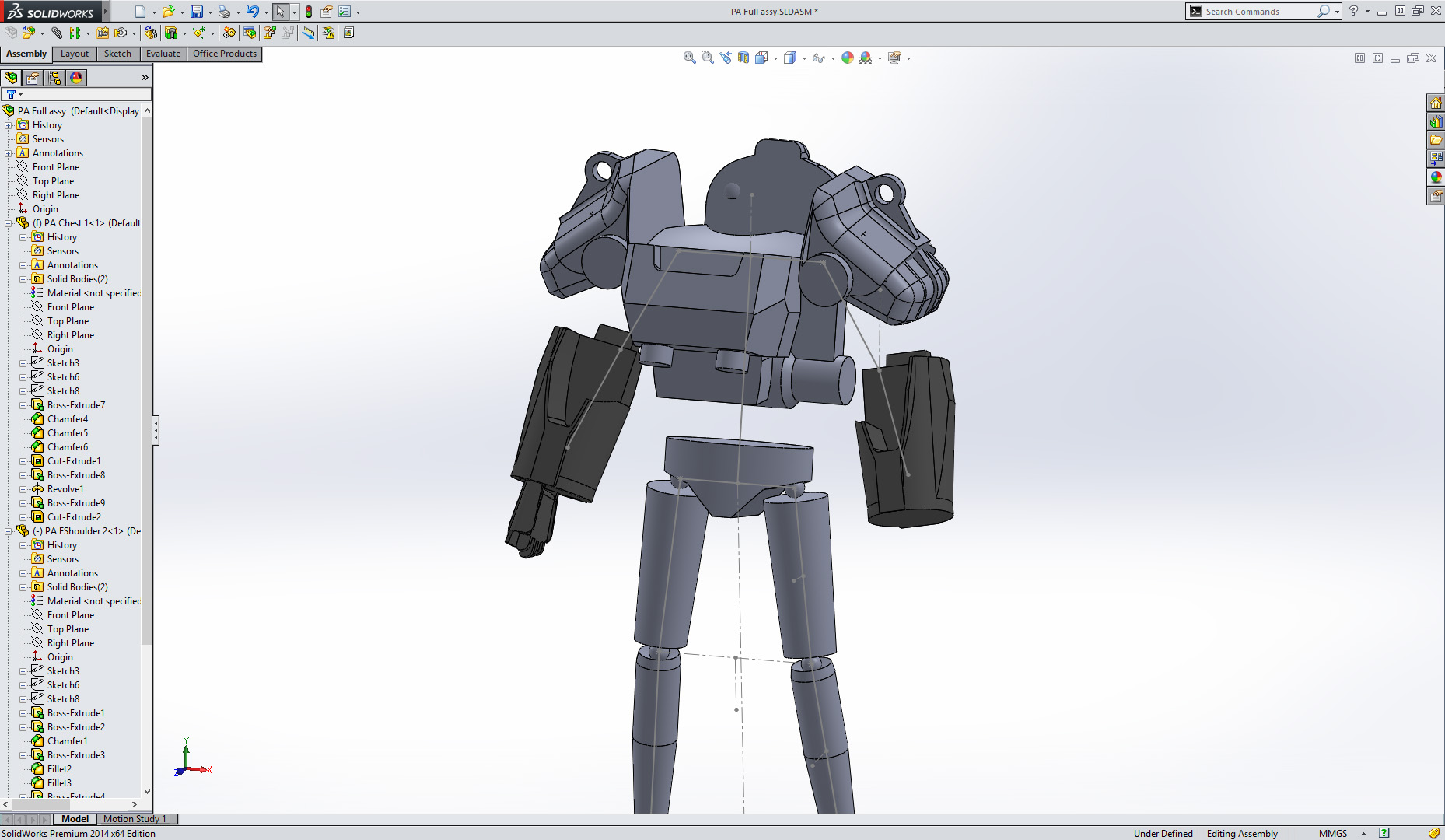The image size is (1445, 840).
Task: Expand the FeatureManager panel flyout chevrons
Action: [145, 78]
